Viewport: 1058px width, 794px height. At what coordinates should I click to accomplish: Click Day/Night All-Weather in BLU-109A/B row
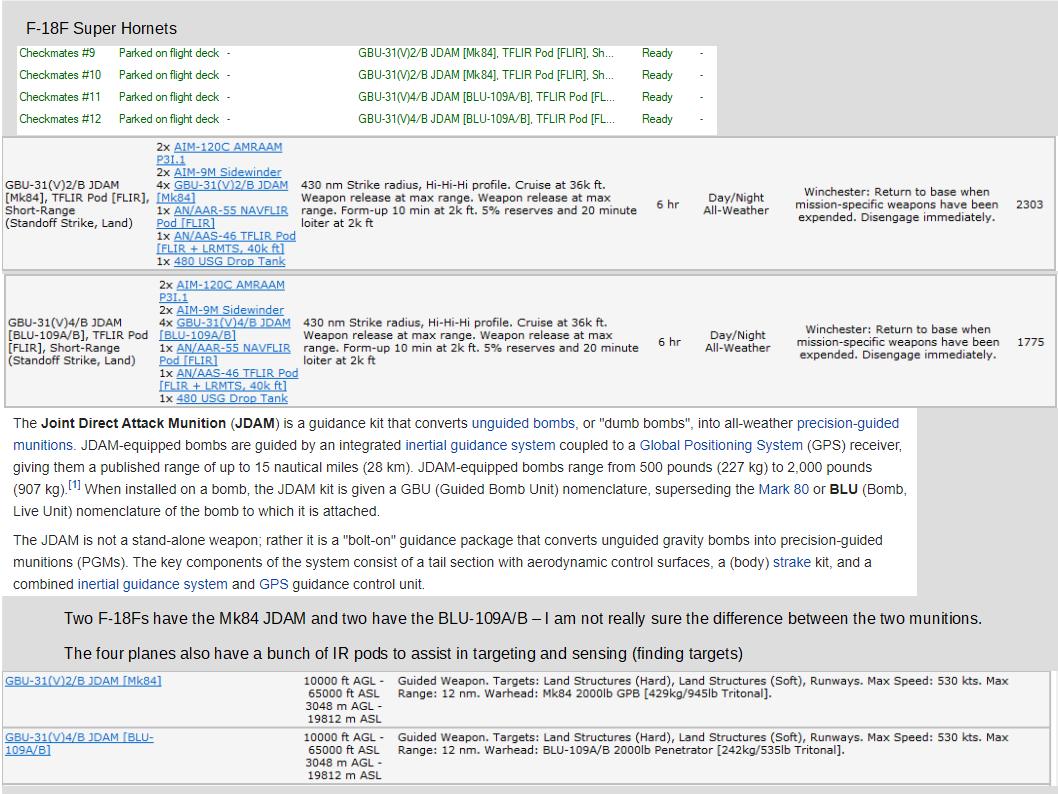[x=737, y=341]
